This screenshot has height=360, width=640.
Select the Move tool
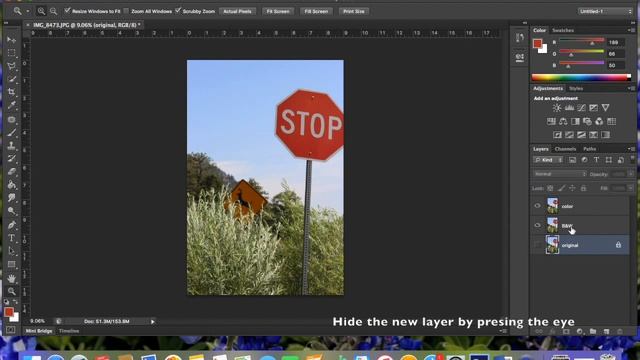click(11, 40)
